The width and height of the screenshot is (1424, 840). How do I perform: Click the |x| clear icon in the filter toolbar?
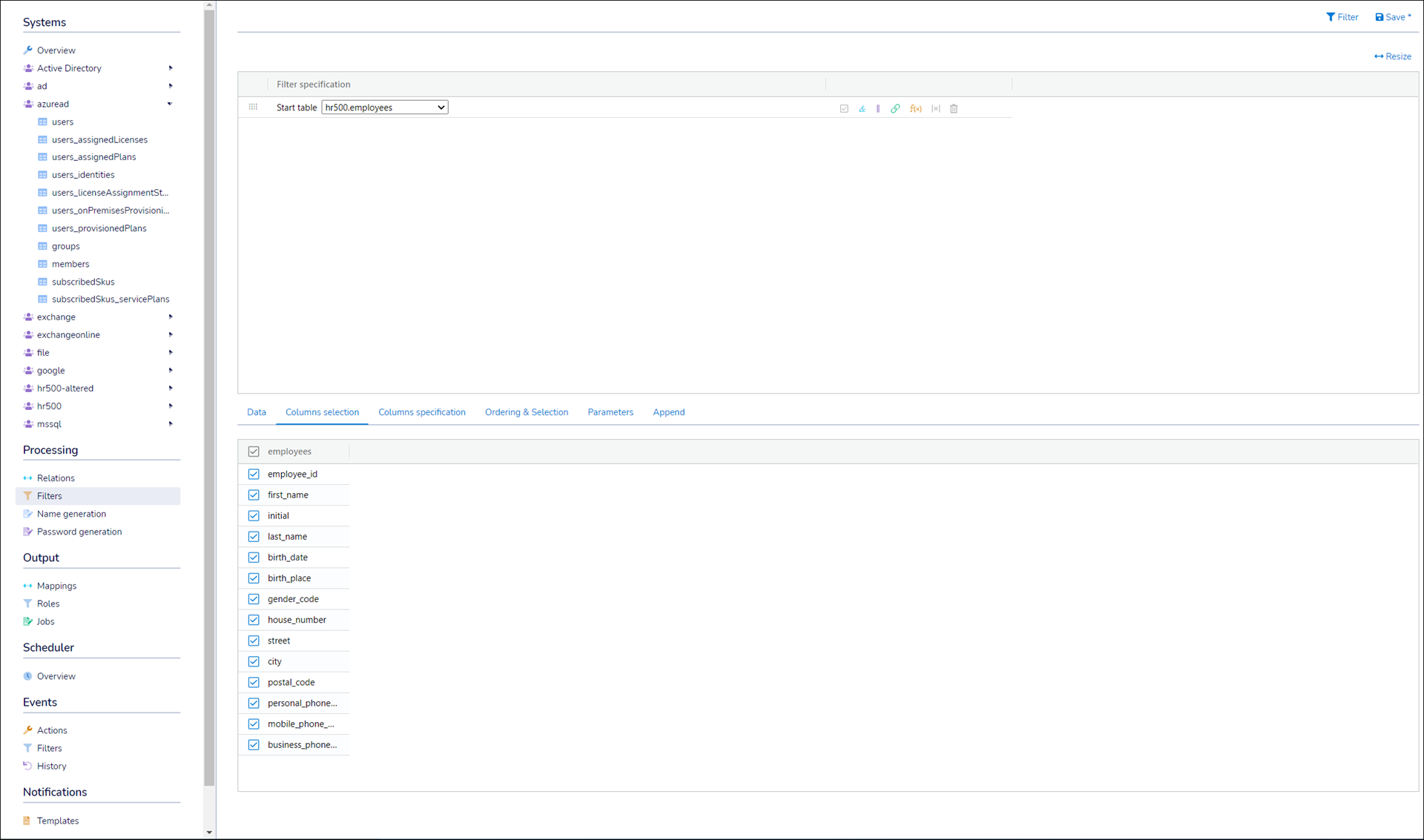coord(934,108)
